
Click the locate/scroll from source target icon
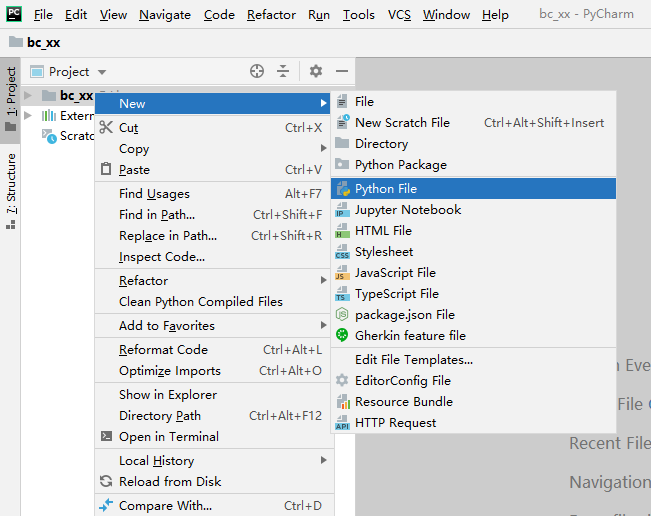(257, 71)
